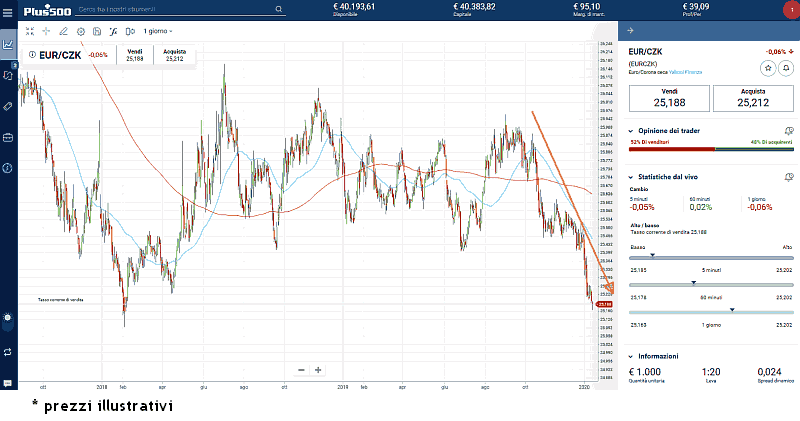Open chart settings gear
The image size is (800, 421).
[x=81, y=31]
